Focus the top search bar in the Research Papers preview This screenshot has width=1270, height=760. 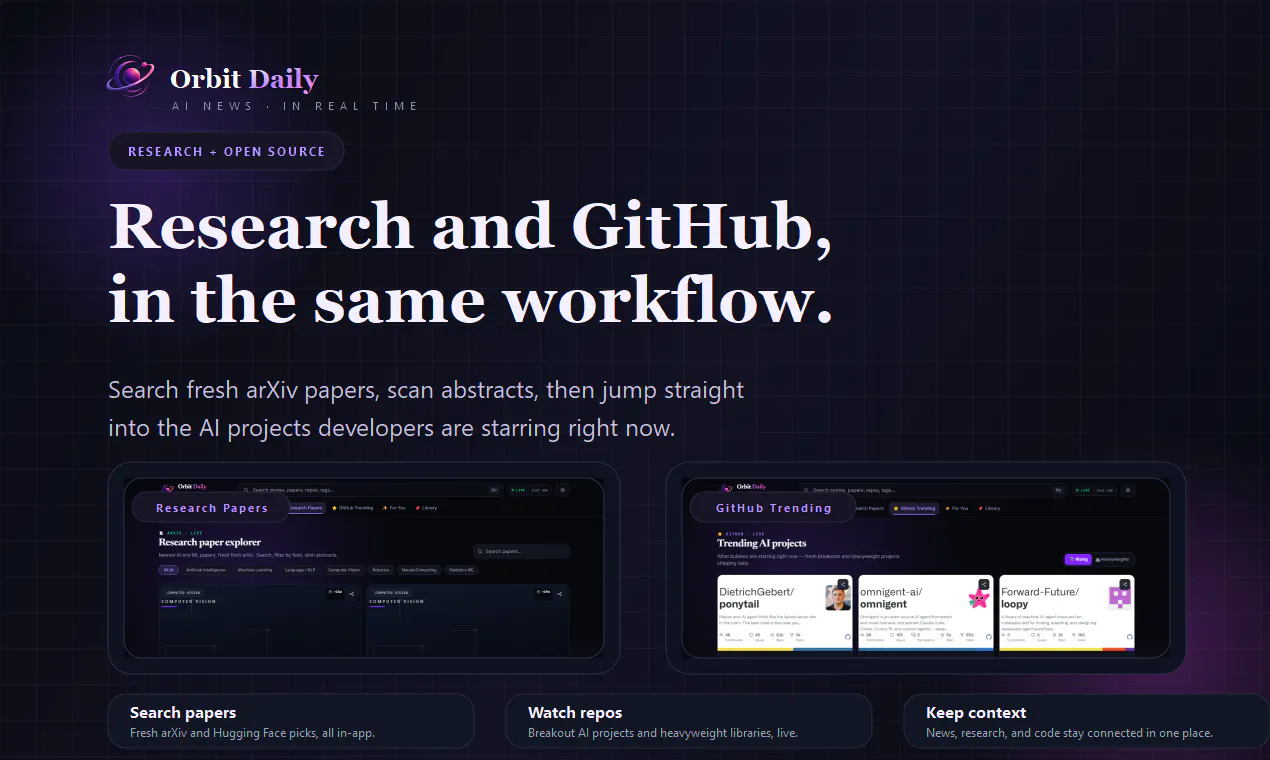pos(370,490)
